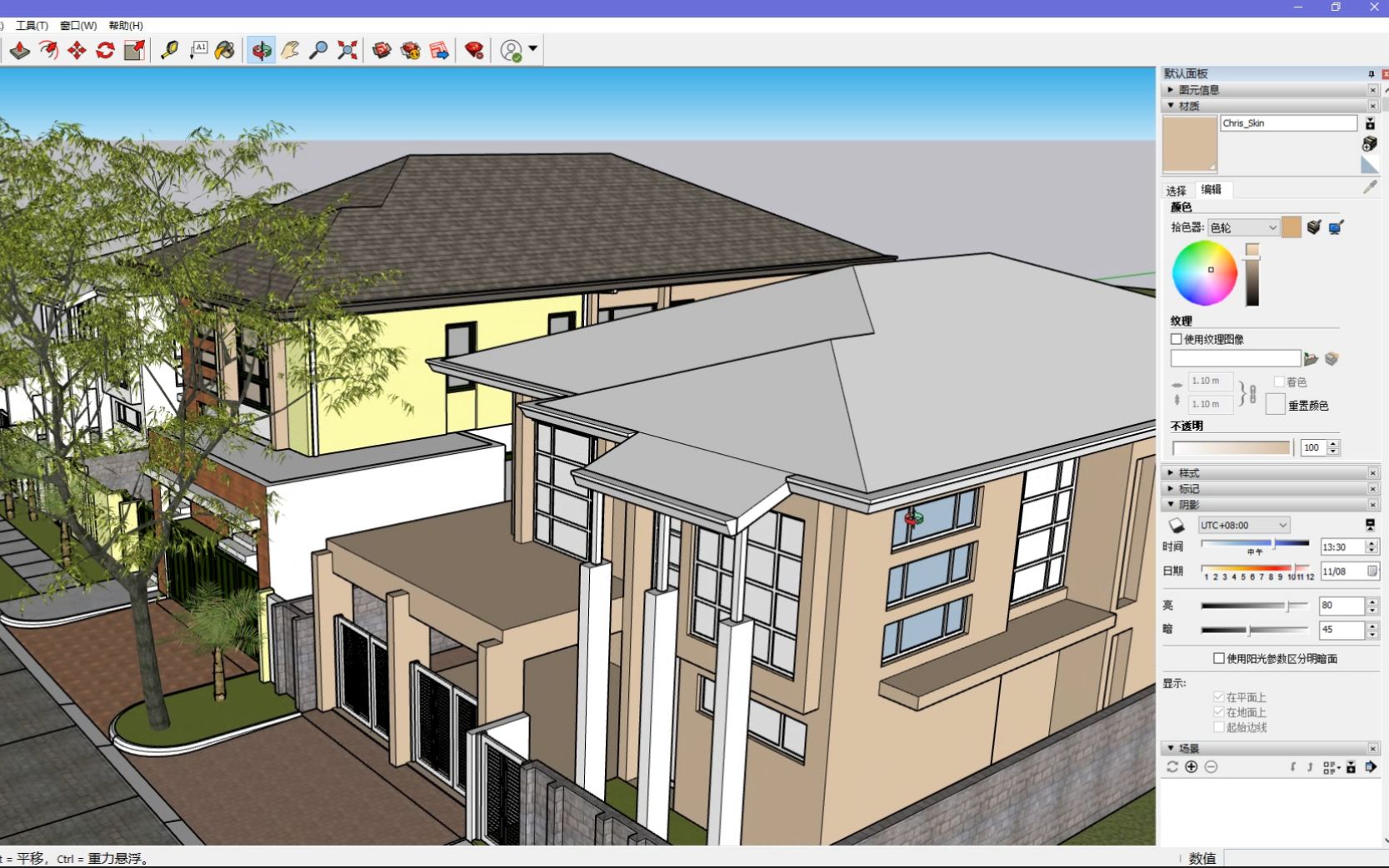Click the eyedropper sample paint icon
The height and width of the screenshot is (868, 1389).
1369,187
